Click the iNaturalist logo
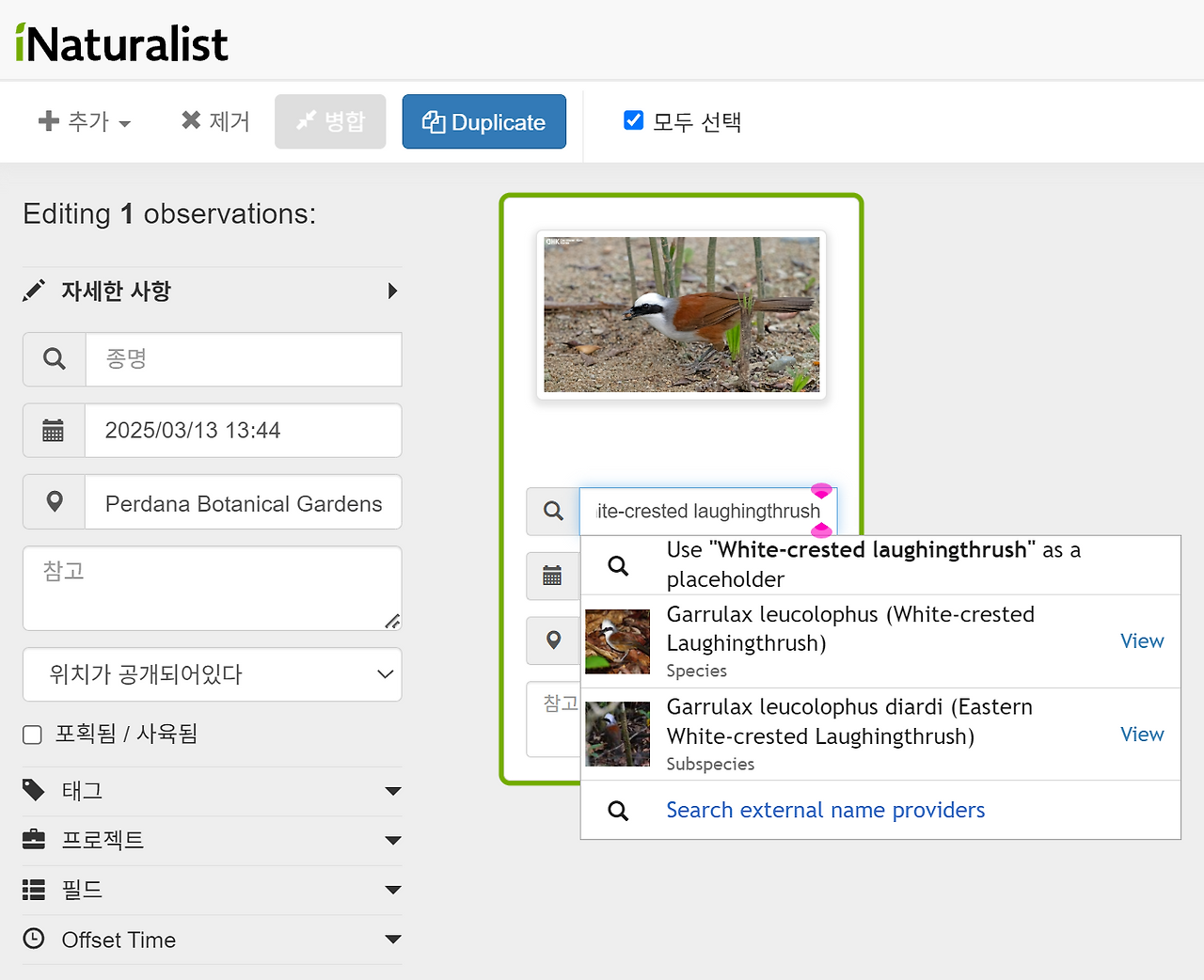The image size is (1204, 980). tap(121, 42)
